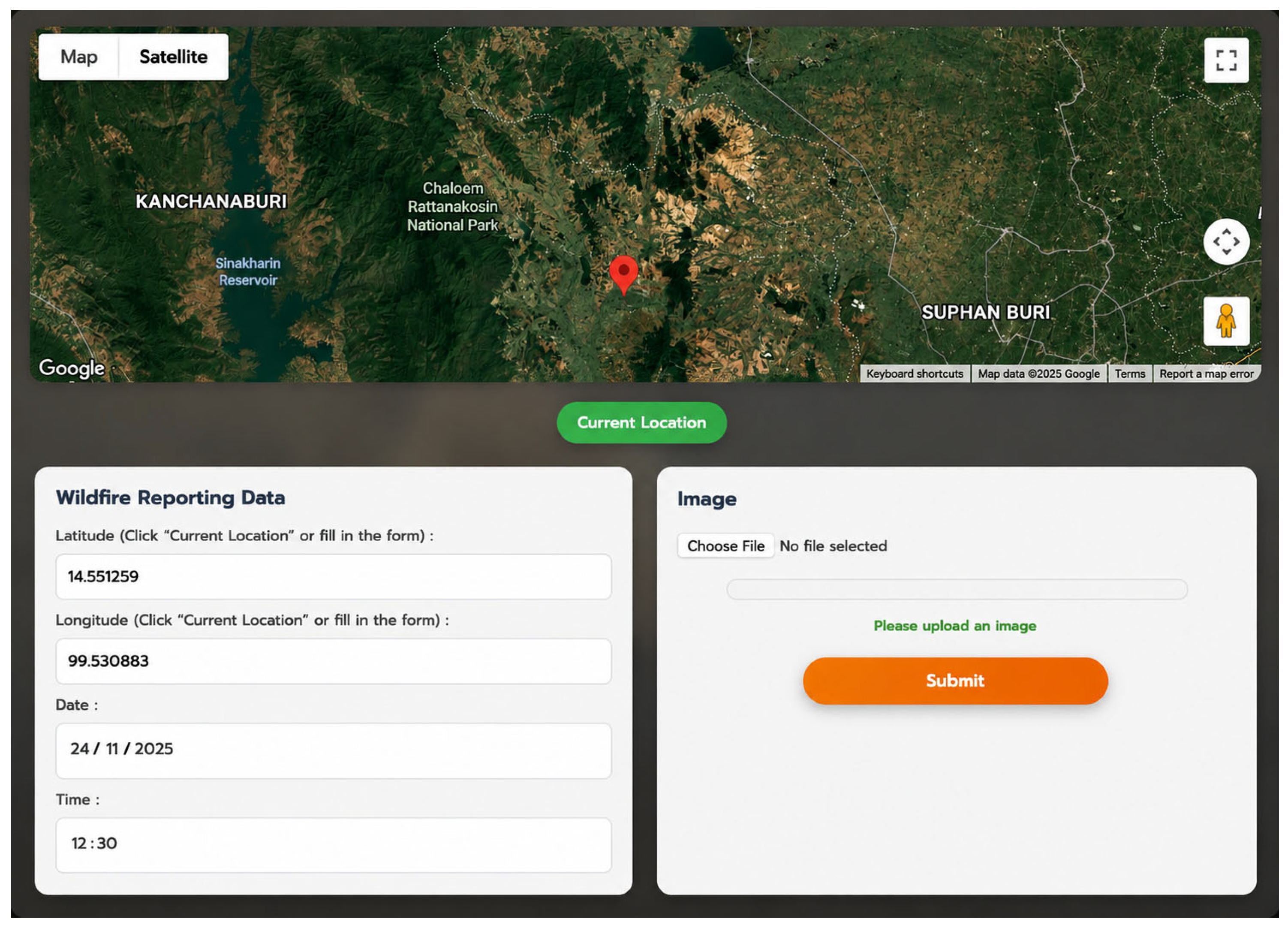Switch to Satellite view tab
1288x928 pixels.
click(x=173, y=57)
